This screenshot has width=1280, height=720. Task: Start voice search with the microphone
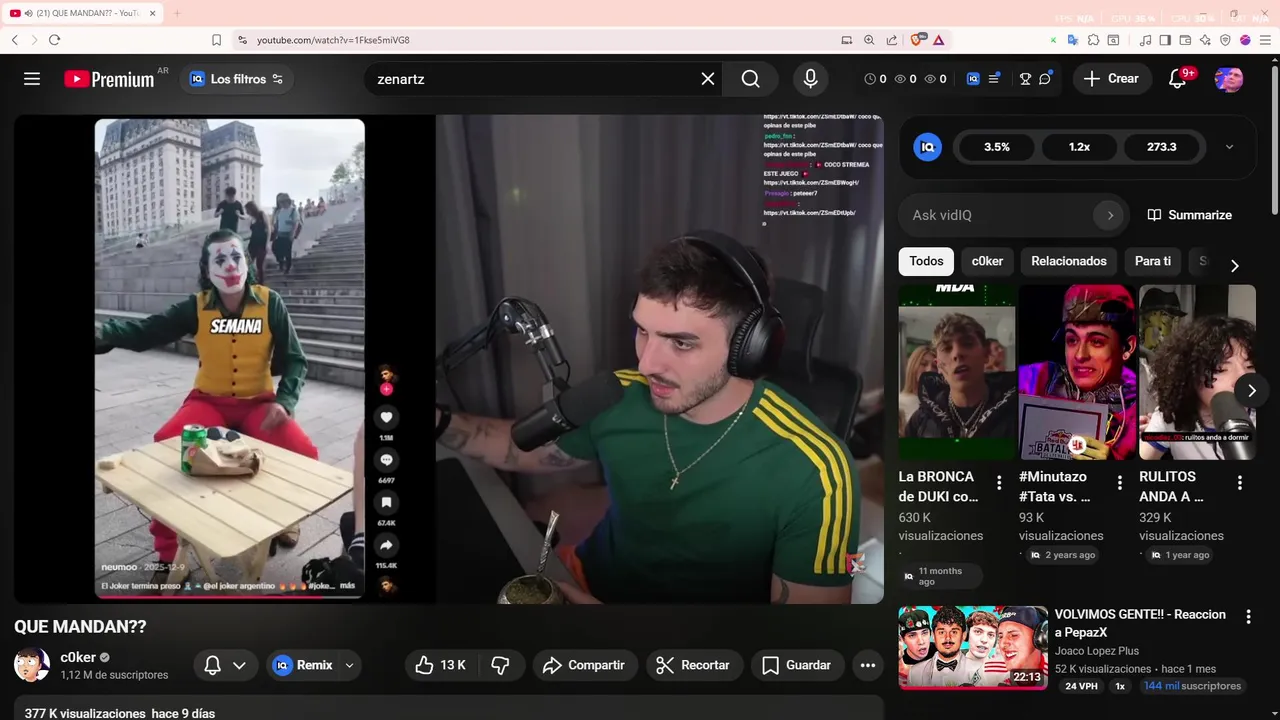pyautogui.click(x=811, y=79)
